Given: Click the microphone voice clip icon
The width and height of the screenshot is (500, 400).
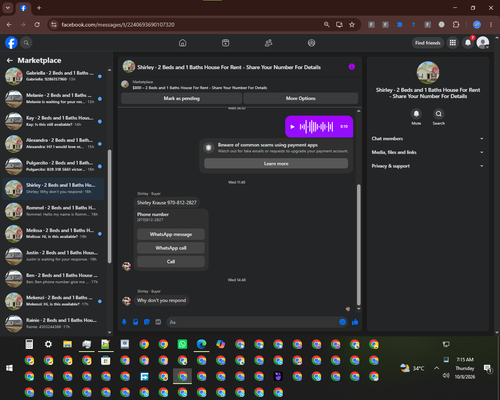Looking at the screenshot, I should coord(124,322).
